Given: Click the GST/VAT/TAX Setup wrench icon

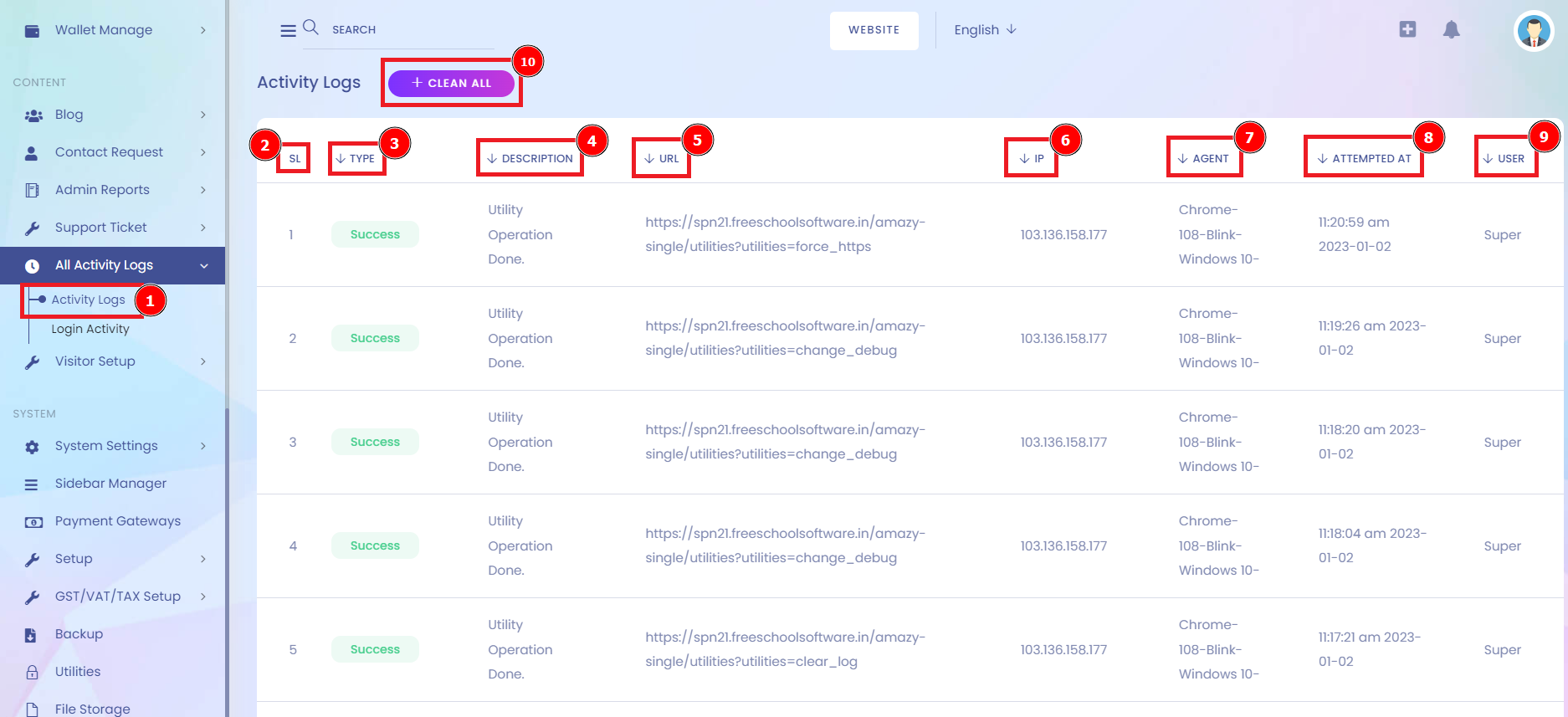Looking at the screenshot, I should pyautogui.click(x=33, y=597).
